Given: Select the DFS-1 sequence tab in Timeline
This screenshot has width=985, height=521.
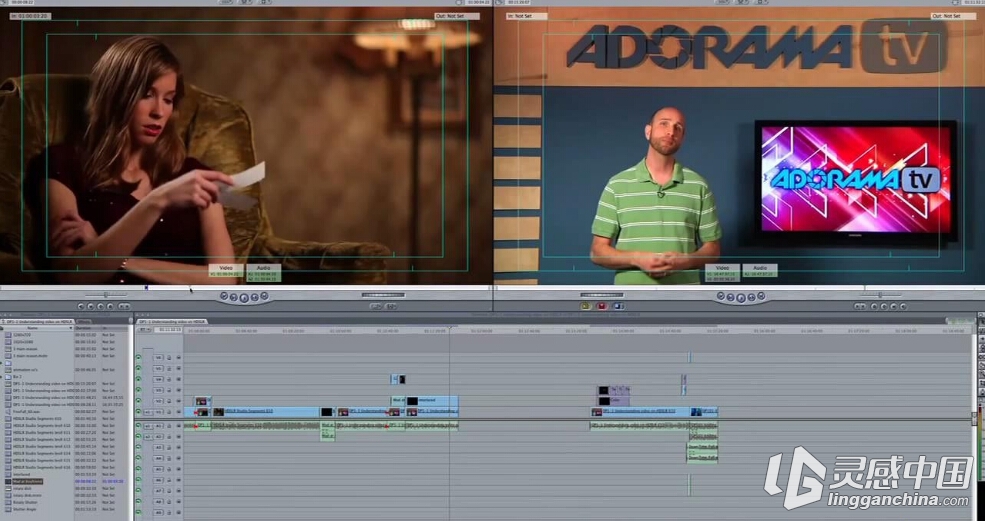Looking at the screenshot, I should [x=172, y=322].
